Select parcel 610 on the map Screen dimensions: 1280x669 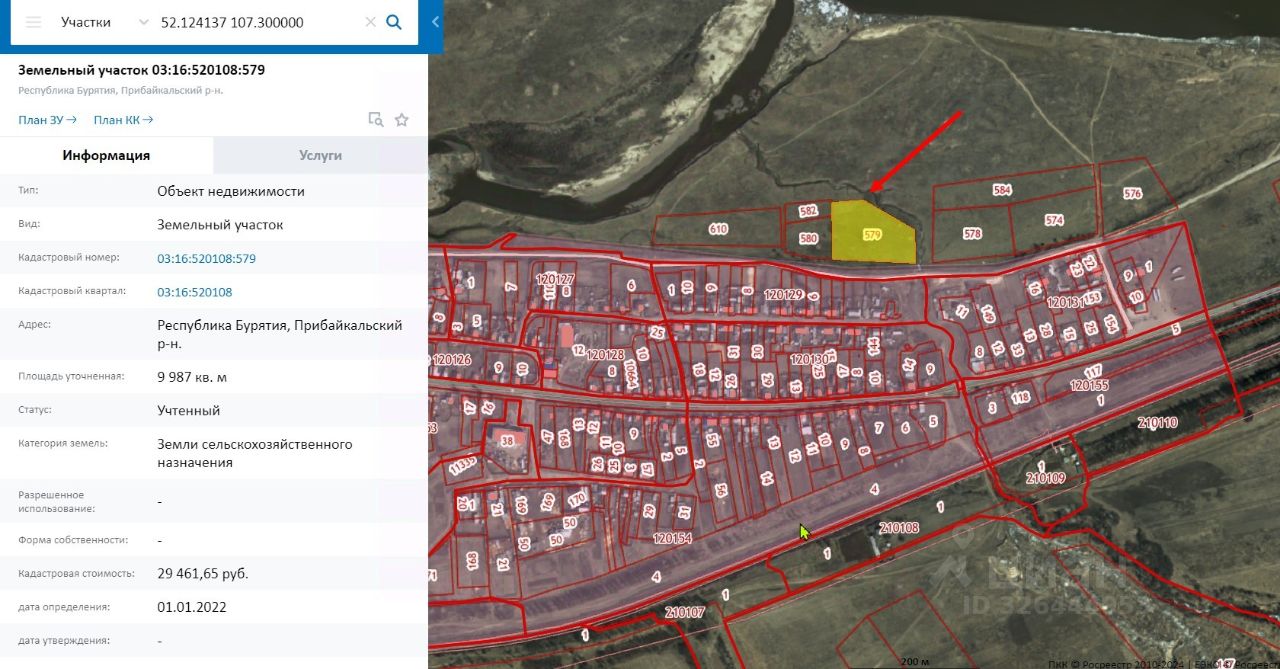(718, 229)
